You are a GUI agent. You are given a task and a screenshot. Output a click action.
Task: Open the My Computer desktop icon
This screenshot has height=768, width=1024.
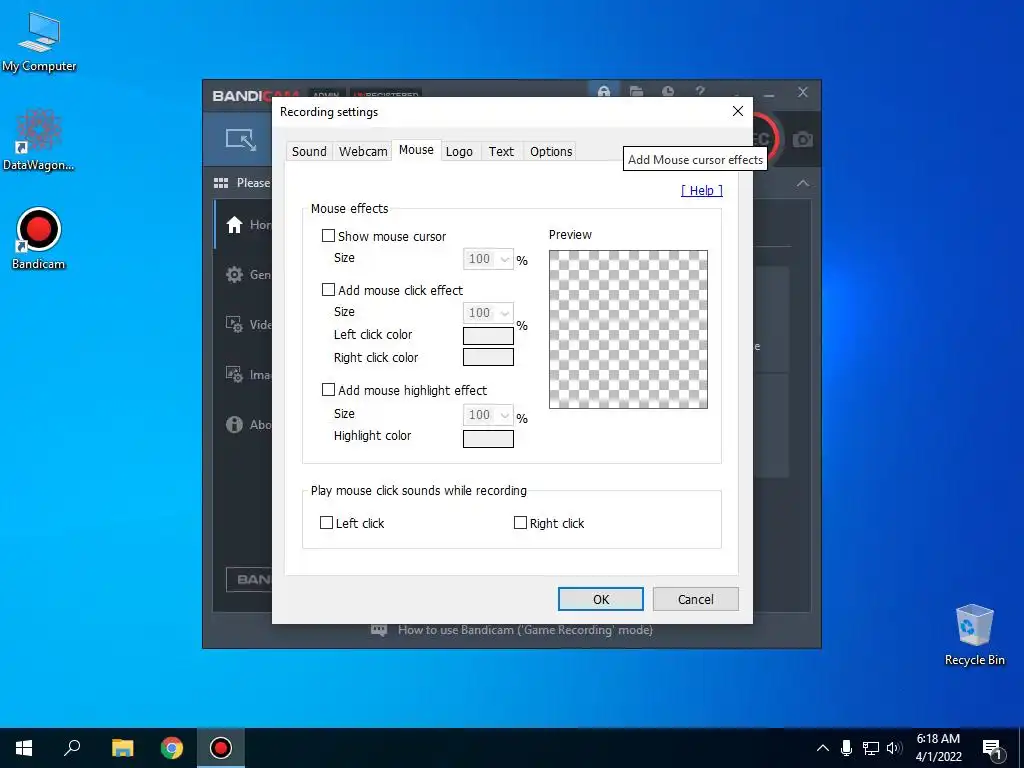39,42
